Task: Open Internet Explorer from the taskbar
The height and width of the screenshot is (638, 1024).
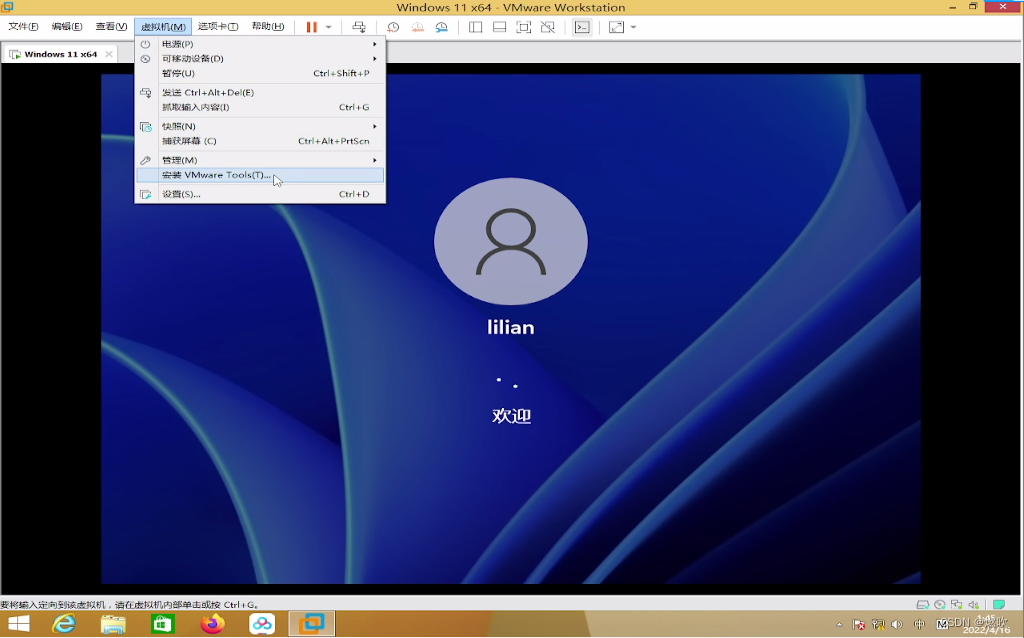Action: tap(64, 624)
